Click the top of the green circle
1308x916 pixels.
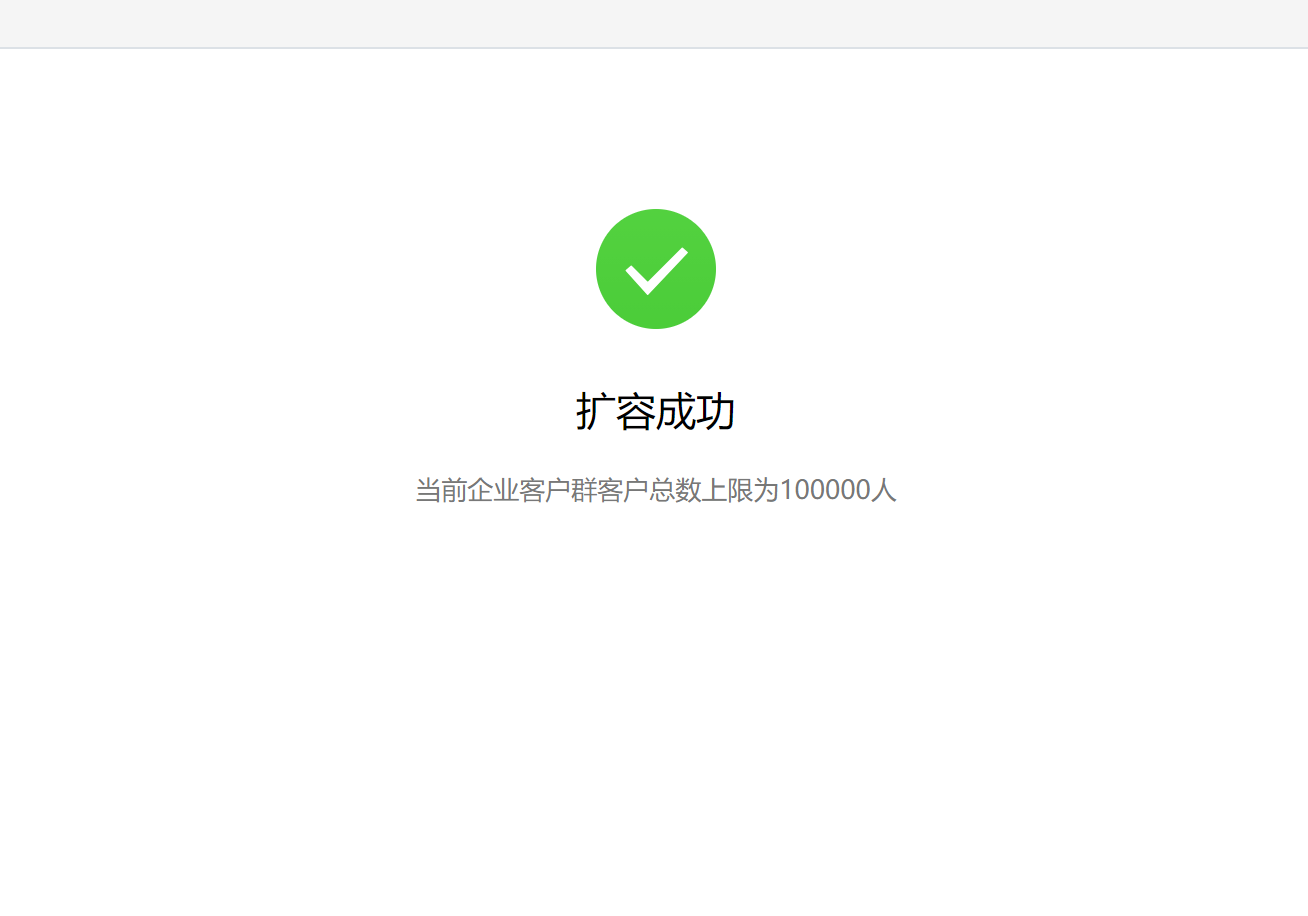(656, 212)
